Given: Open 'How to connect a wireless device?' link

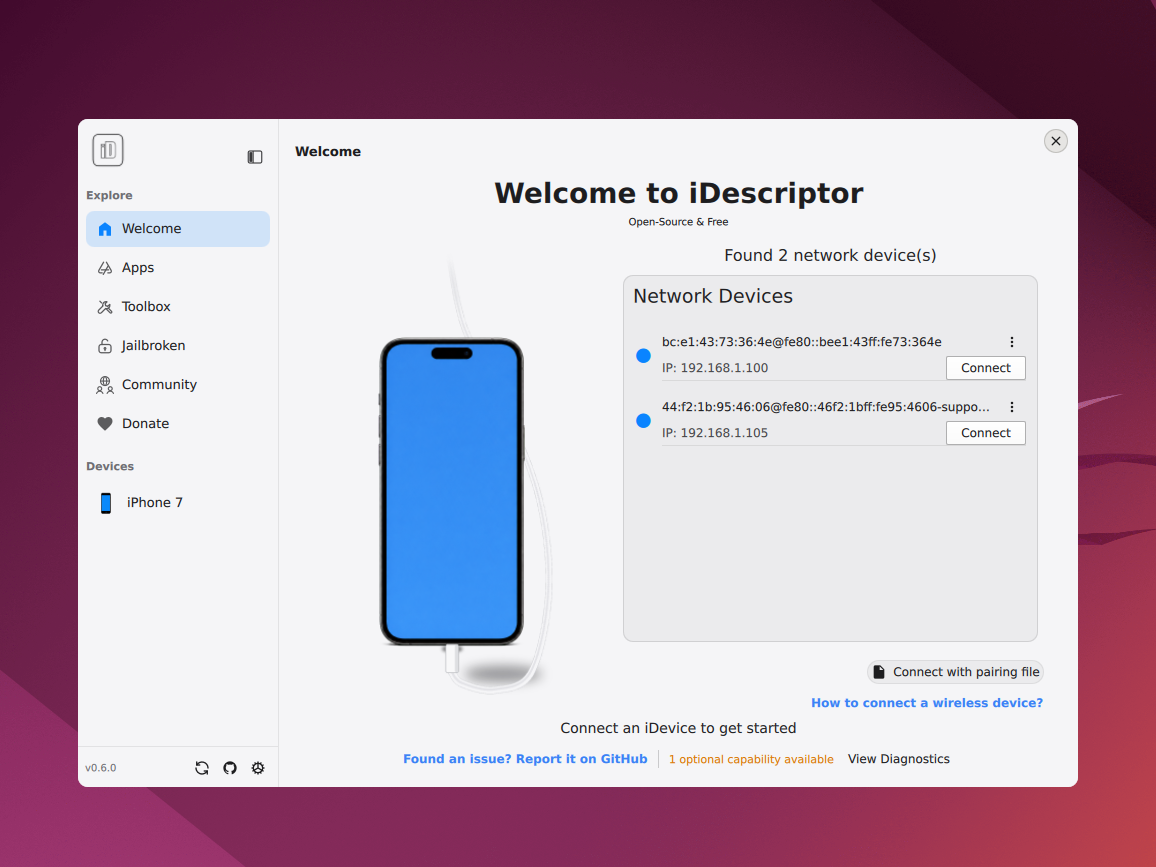Looking at the screenshot, I should pos(927,703).
